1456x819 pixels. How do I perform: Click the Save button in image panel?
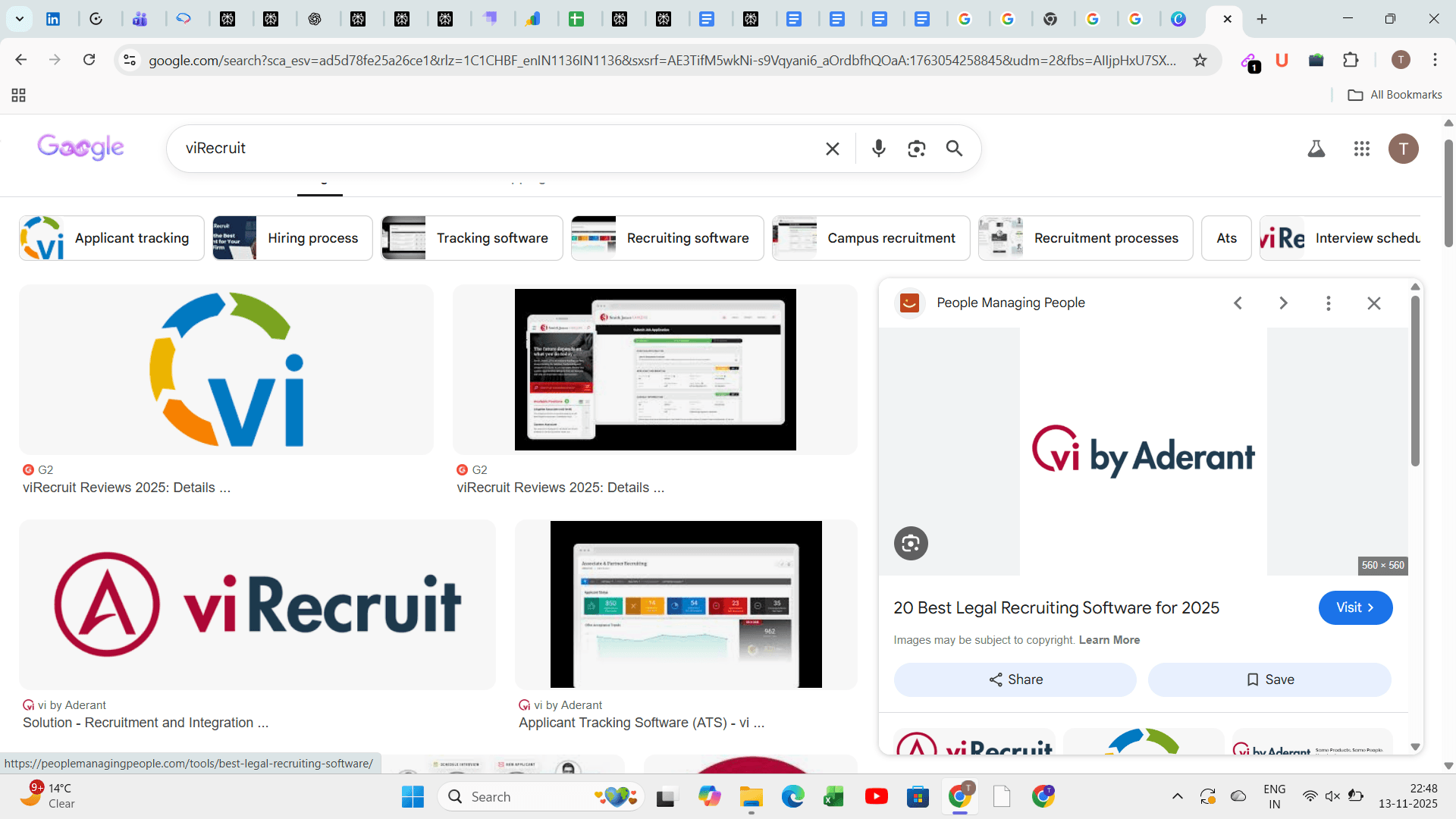click(x=1269, y=679)
